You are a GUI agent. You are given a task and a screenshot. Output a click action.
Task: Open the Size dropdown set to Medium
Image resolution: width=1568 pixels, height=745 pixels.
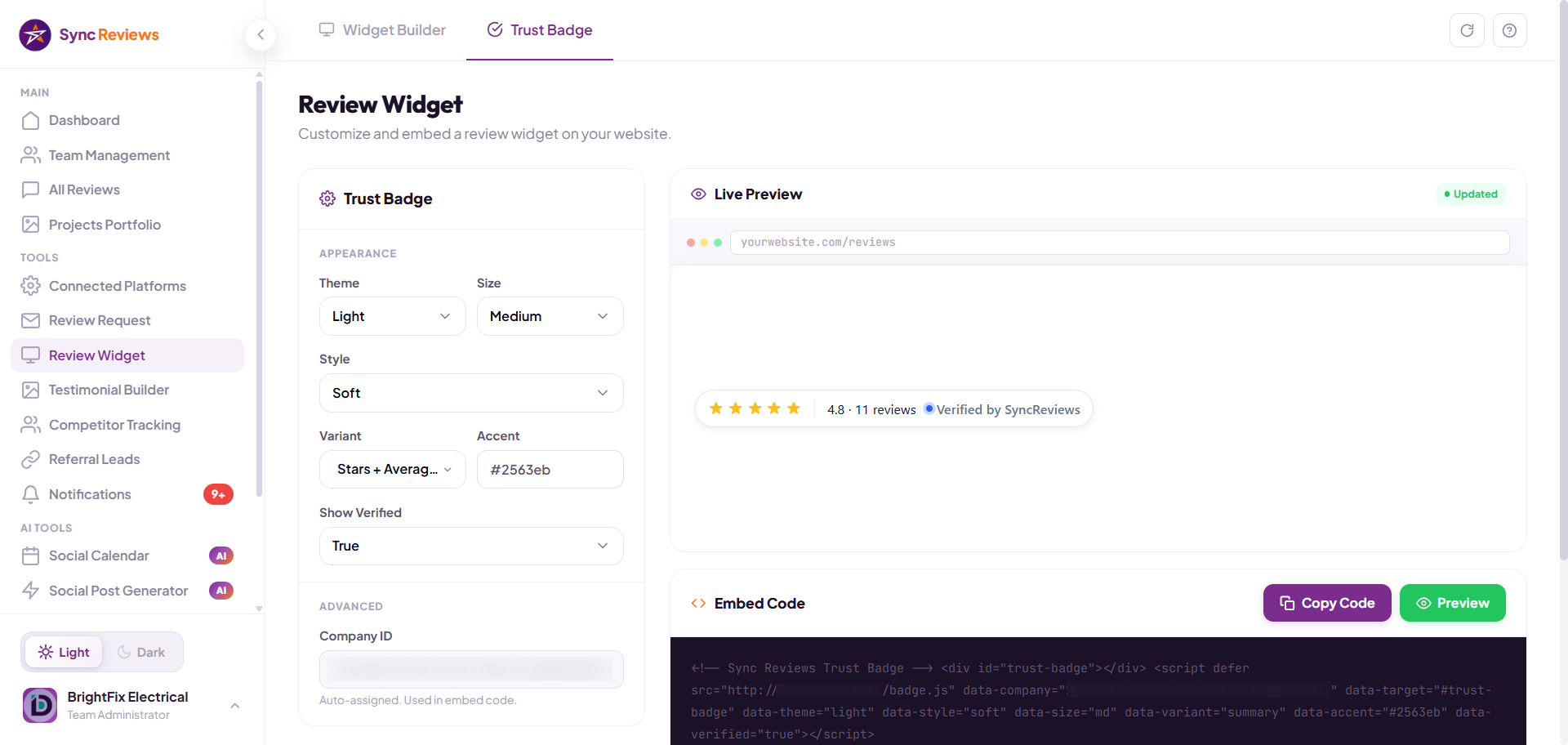(550, 316)
